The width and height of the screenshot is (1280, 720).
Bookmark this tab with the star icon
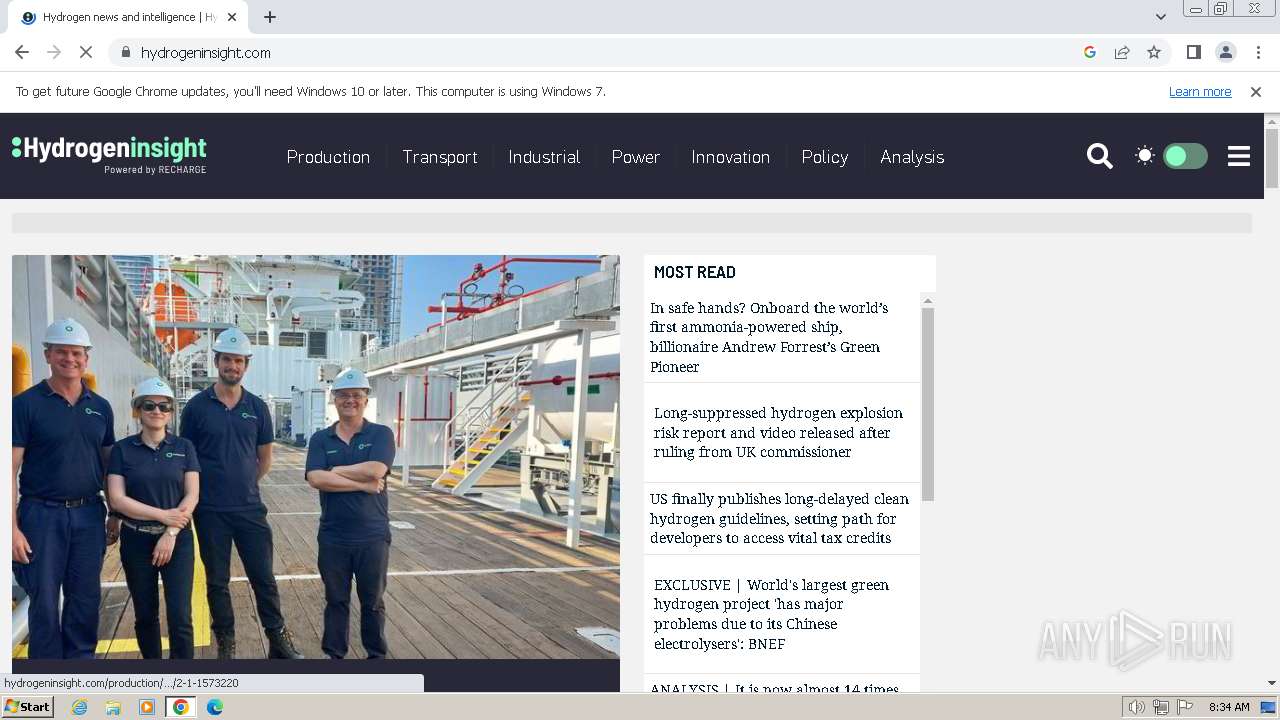(1154, 52)
